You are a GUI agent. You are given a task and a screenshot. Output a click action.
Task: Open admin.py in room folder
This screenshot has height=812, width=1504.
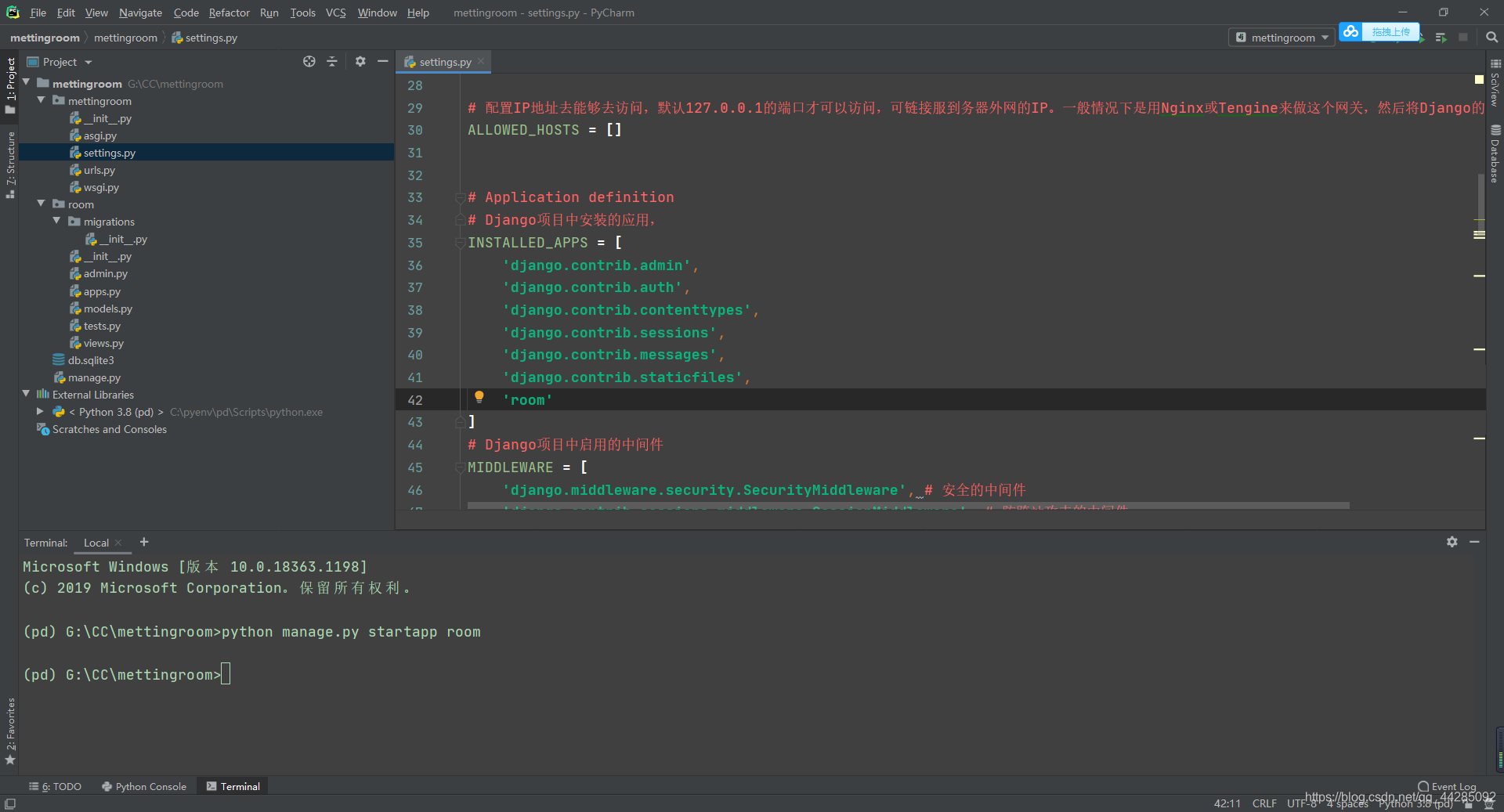click(x=105, y=273)
